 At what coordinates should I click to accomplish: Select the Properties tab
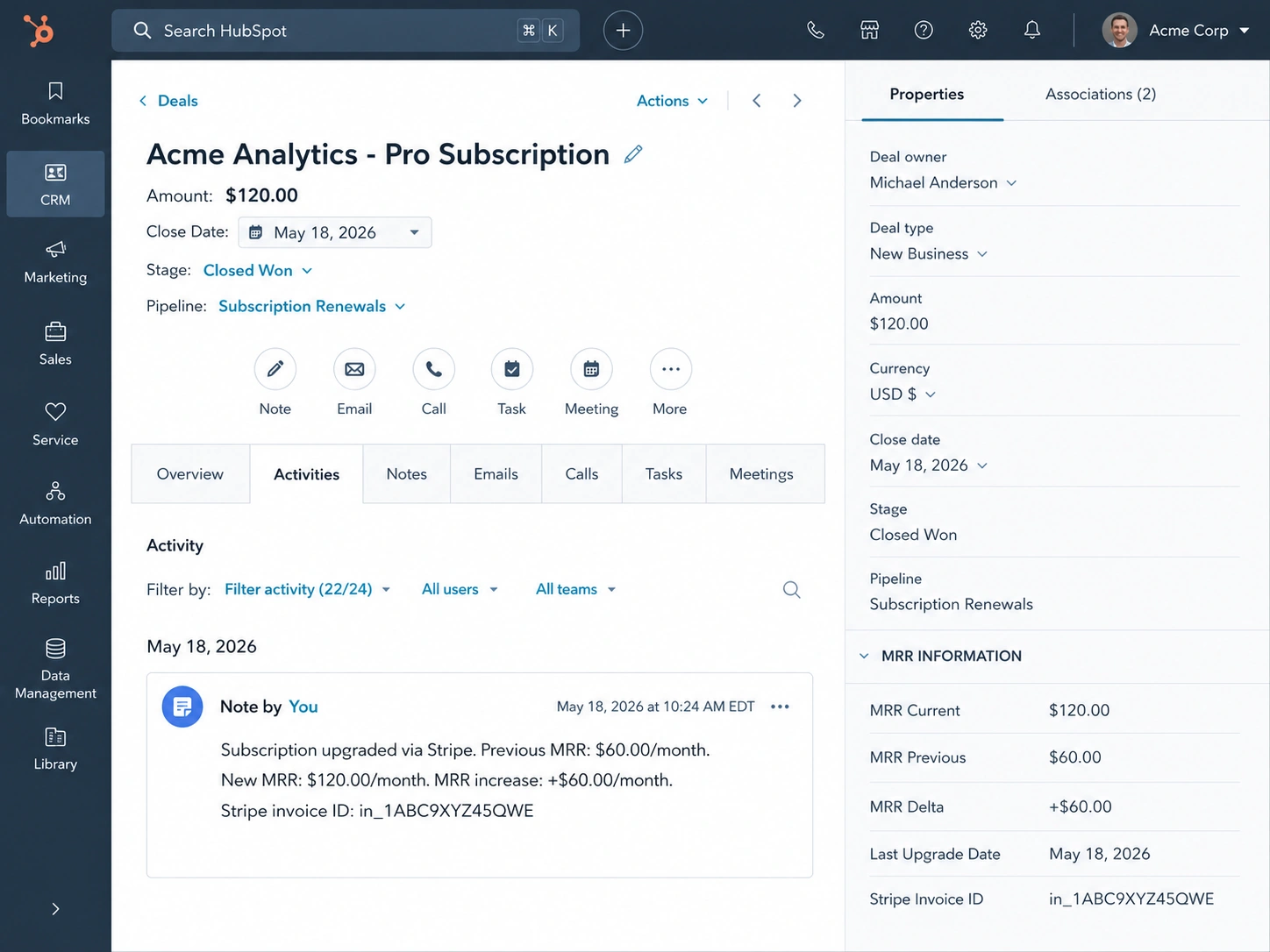click(x=926, y=94)
